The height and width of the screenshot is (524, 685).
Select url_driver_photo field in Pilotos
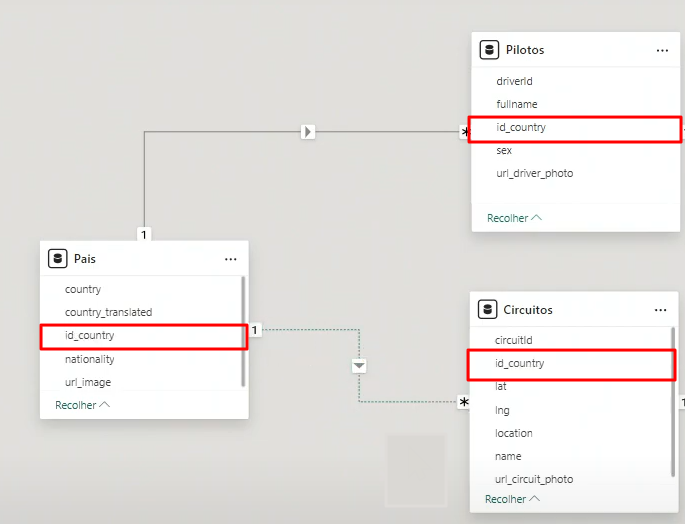pyautogui.click(x=535, y=173)
